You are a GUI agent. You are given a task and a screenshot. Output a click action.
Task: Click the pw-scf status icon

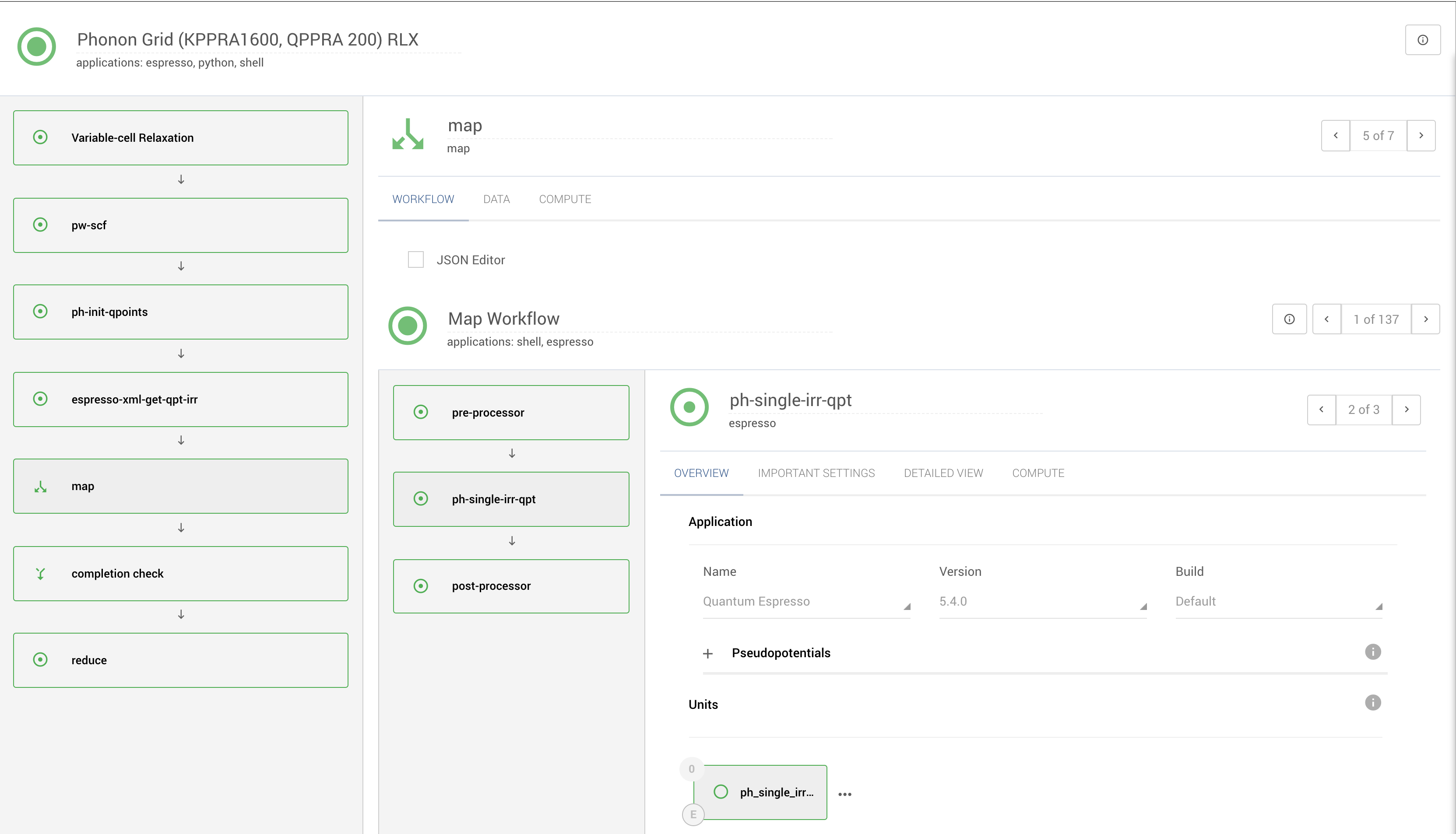pyautogui.click(x=40, y=224)
